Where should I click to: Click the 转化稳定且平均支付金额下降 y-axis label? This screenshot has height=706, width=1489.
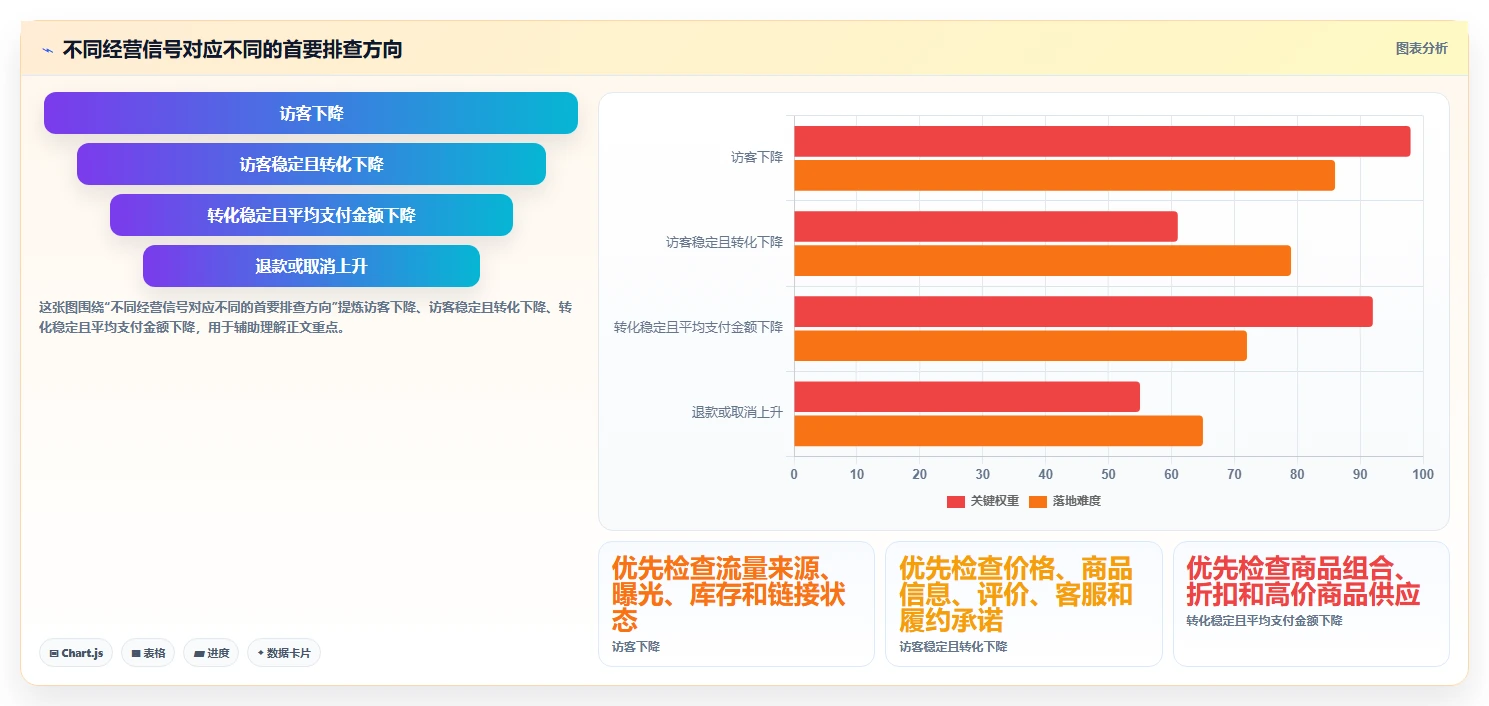pyautogui.click(x=699, y=327)
